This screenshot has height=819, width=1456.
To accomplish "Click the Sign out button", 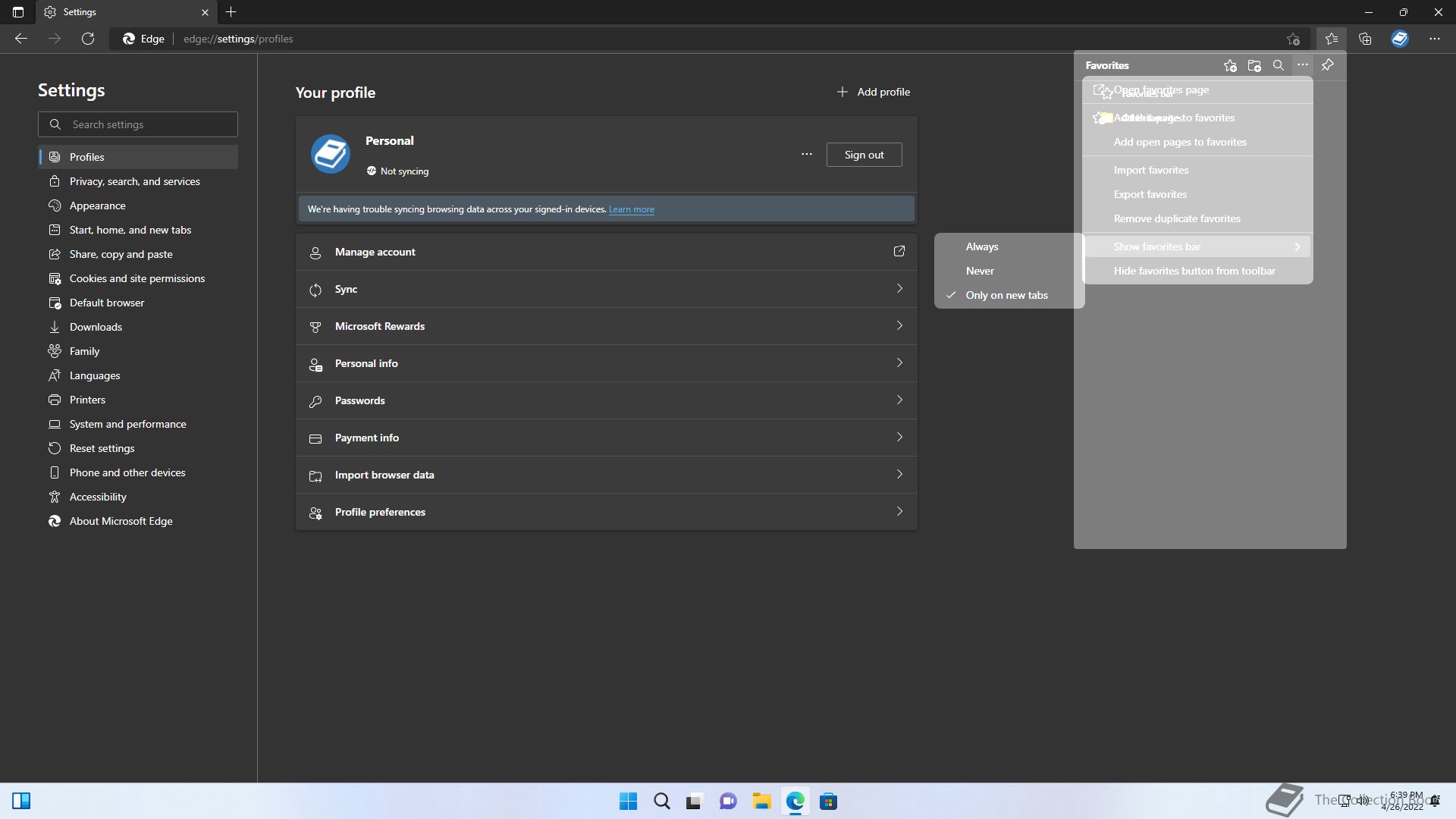I will [864, 155].
